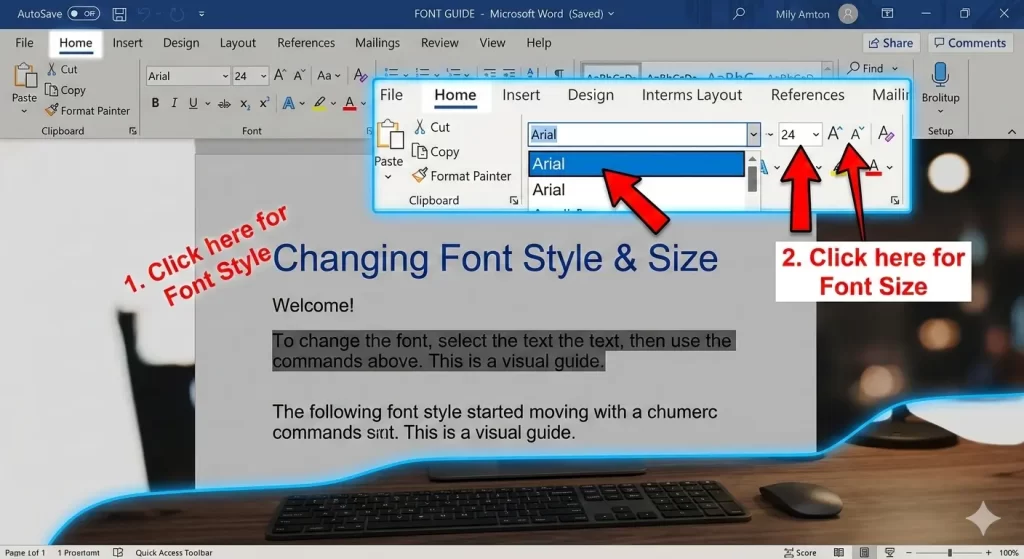The width and height of the screenshot is (1024, 559).
Task: Open the main ribbon Font size 24 dropdown
Action: click(263, 76)
